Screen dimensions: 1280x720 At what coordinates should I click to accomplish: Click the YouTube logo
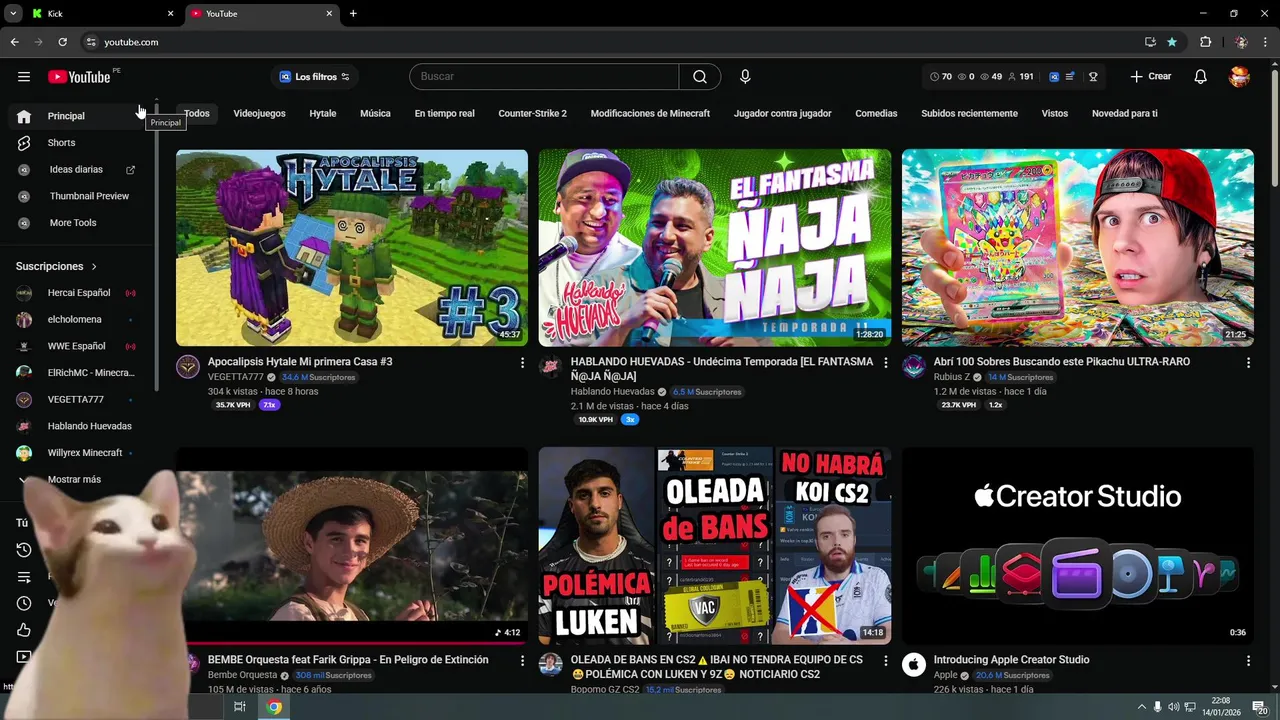79,77
